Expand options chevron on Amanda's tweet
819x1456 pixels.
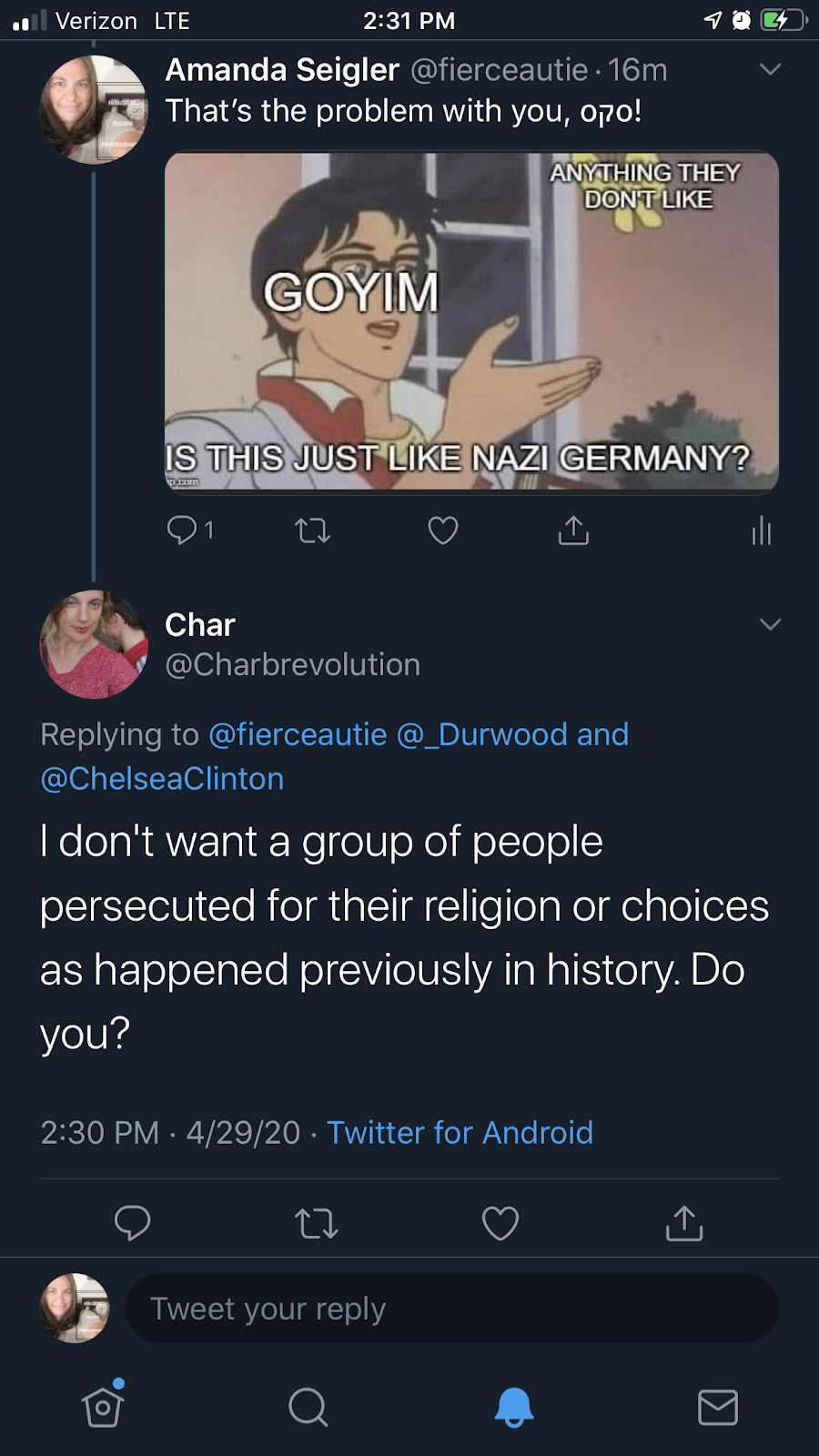770,70
